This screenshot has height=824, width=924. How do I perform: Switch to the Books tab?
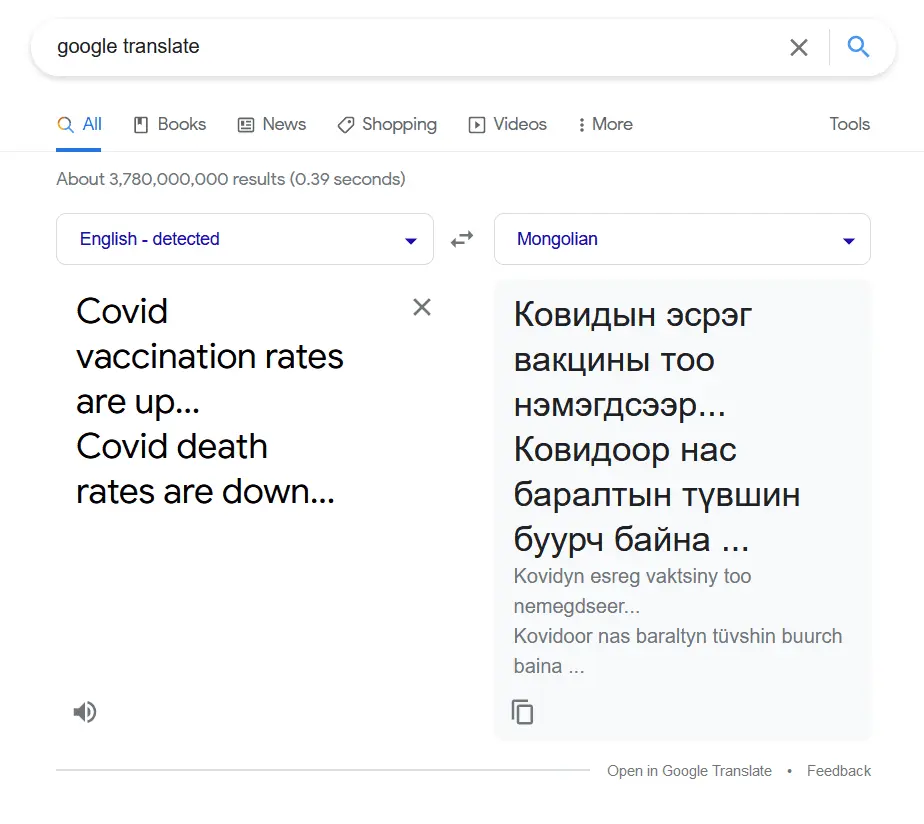click(169, 125)
